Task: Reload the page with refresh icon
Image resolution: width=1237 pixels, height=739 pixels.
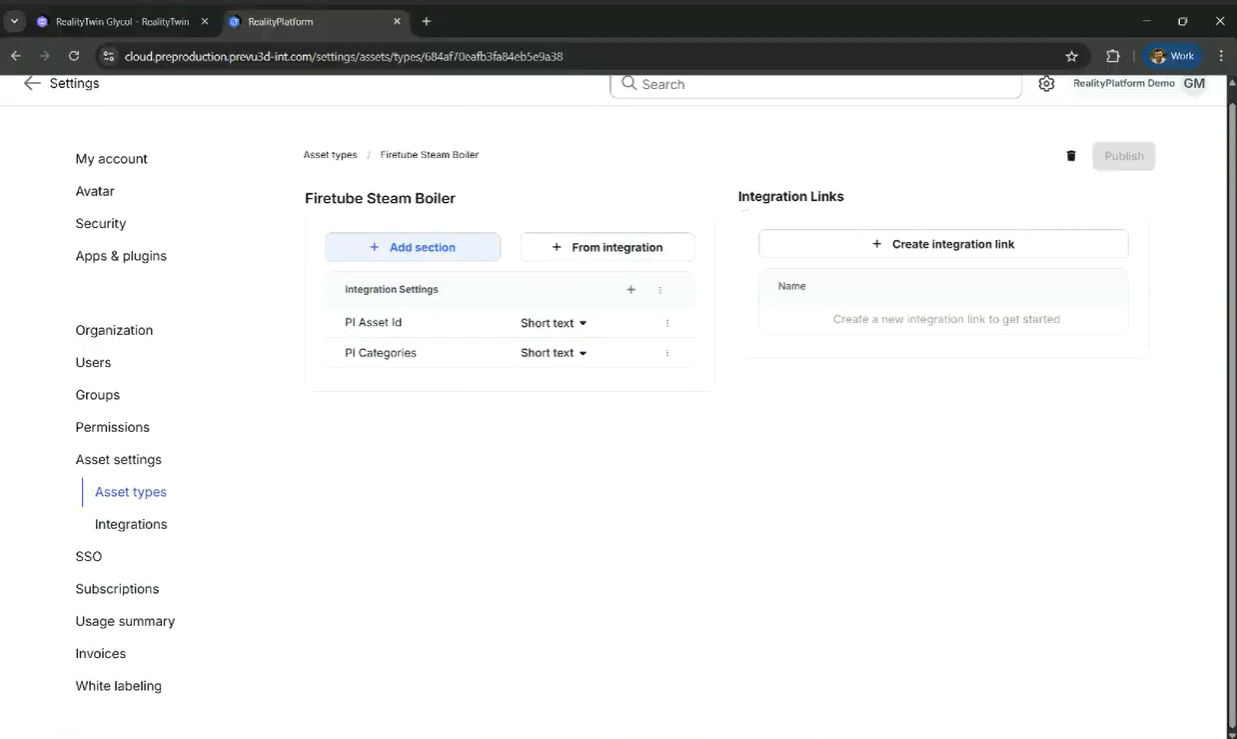Action: click(74, 56)
